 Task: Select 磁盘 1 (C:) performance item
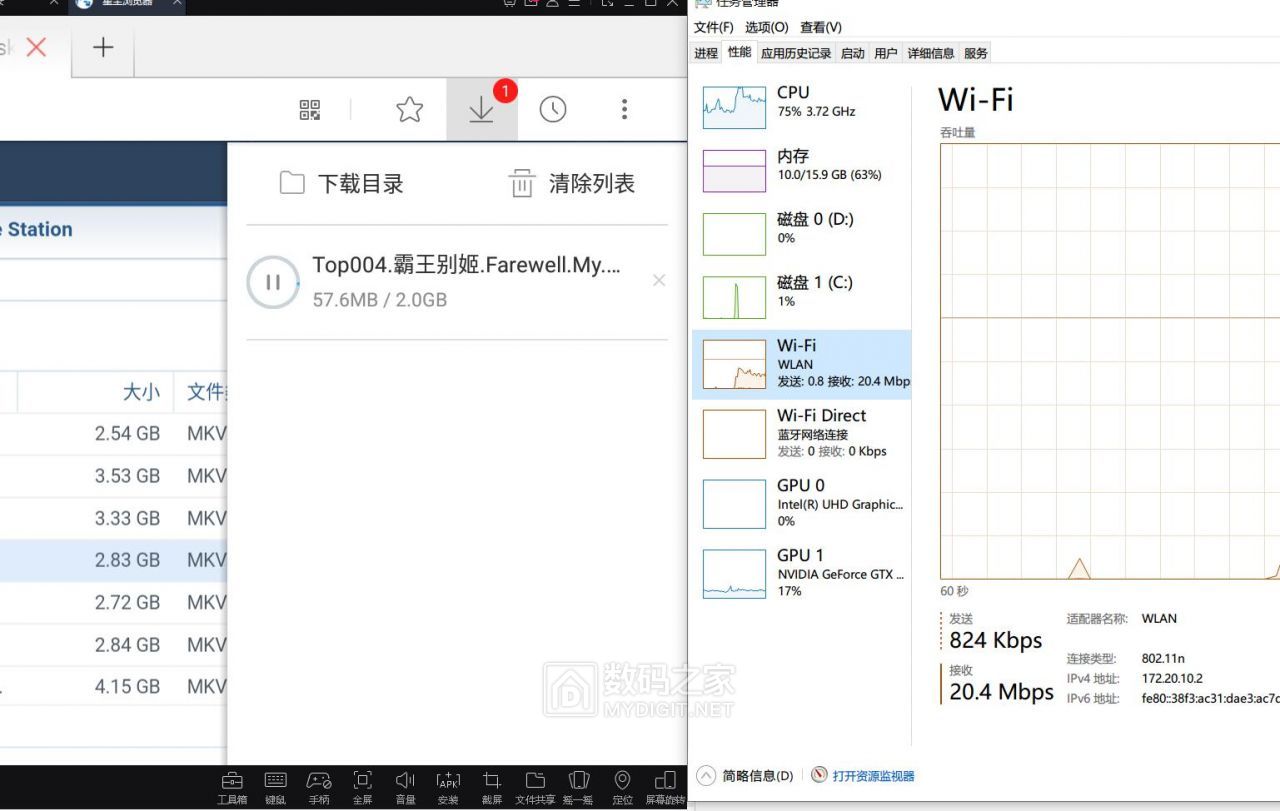(x=802, y=297)
